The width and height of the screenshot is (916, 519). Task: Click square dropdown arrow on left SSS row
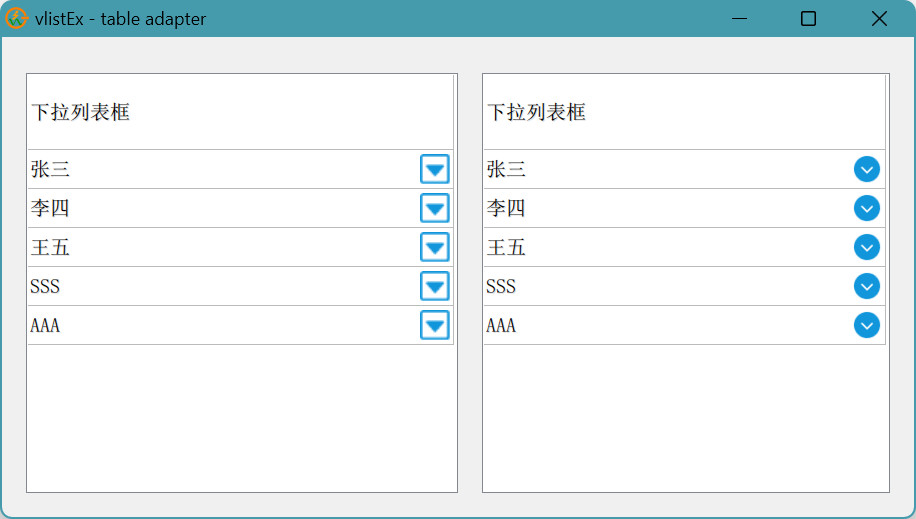(x=435, y=286)
